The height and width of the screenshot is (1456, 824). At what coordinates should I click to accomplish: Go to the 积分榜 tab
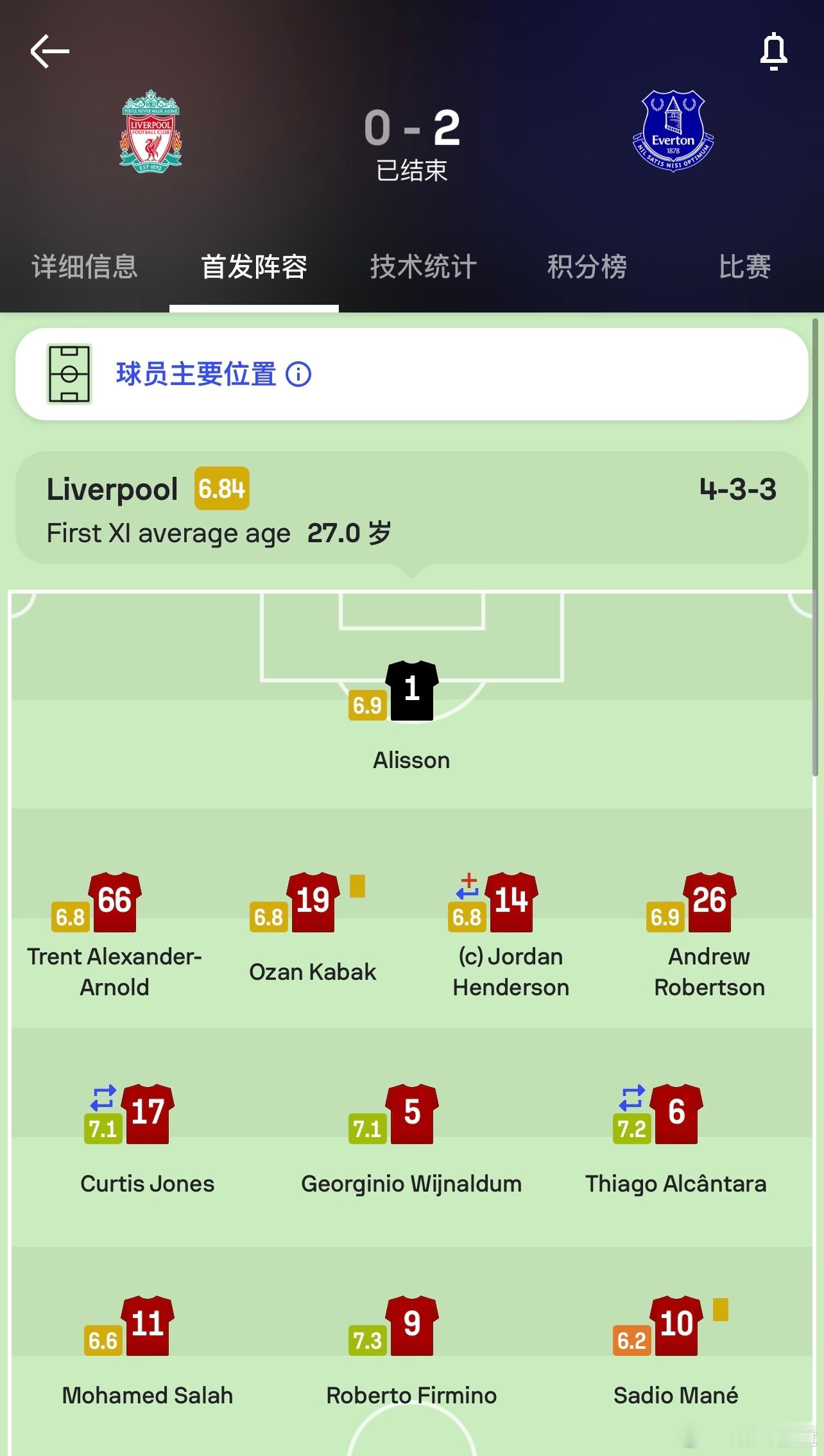pos(587,267)
